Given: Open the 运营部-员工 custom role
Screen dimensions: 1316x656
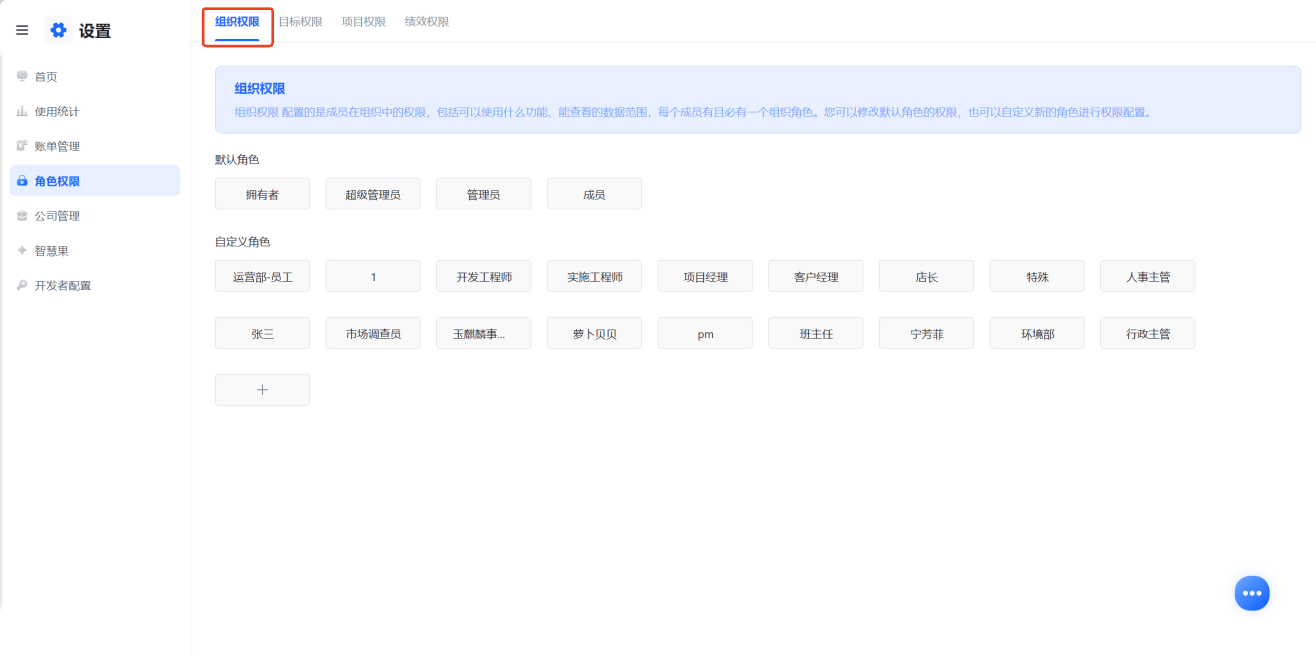Looking at the screenshot, I should pos(262,276).
